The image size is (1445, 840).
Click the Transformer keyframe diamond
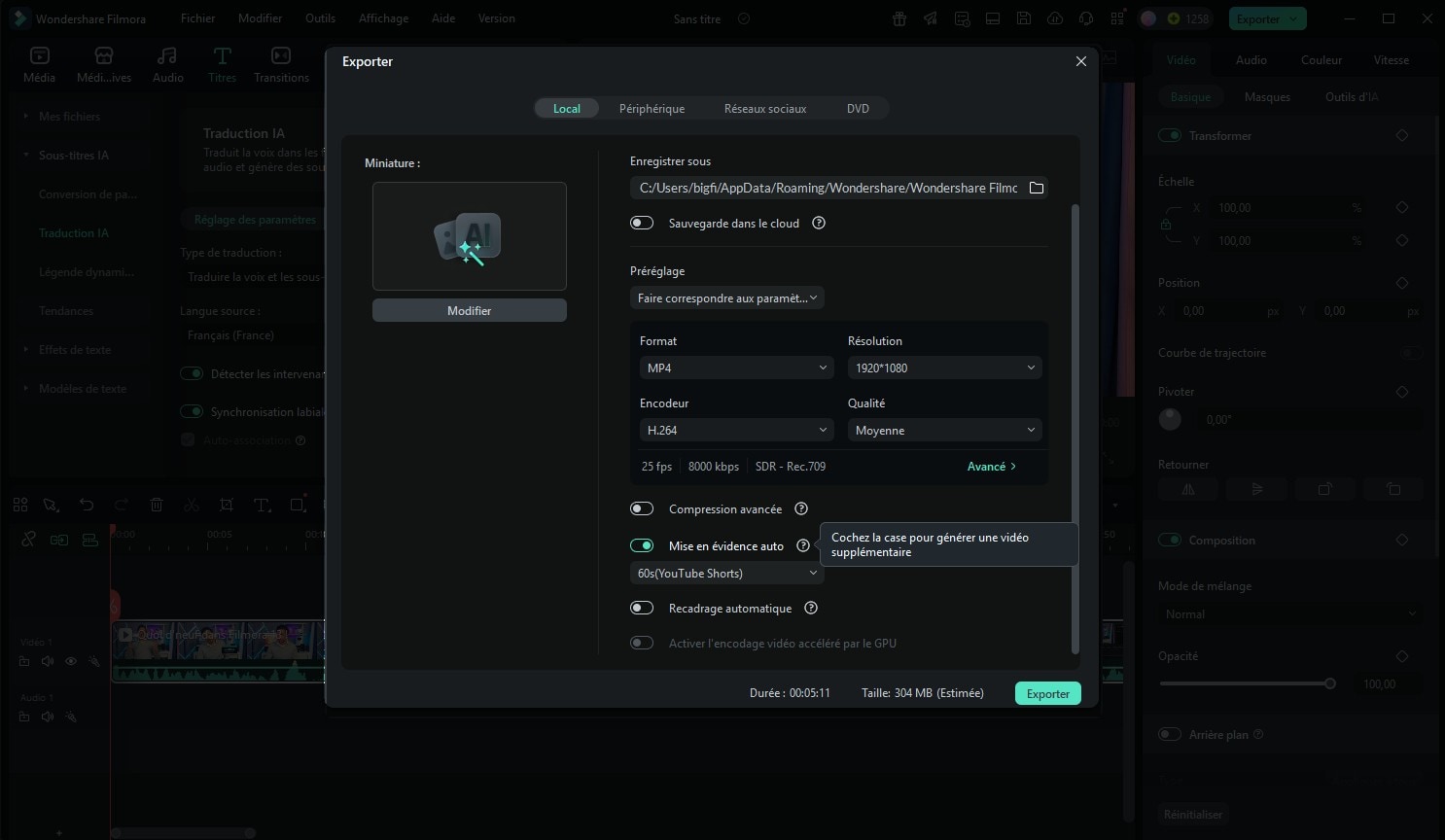pos(1402,135)
